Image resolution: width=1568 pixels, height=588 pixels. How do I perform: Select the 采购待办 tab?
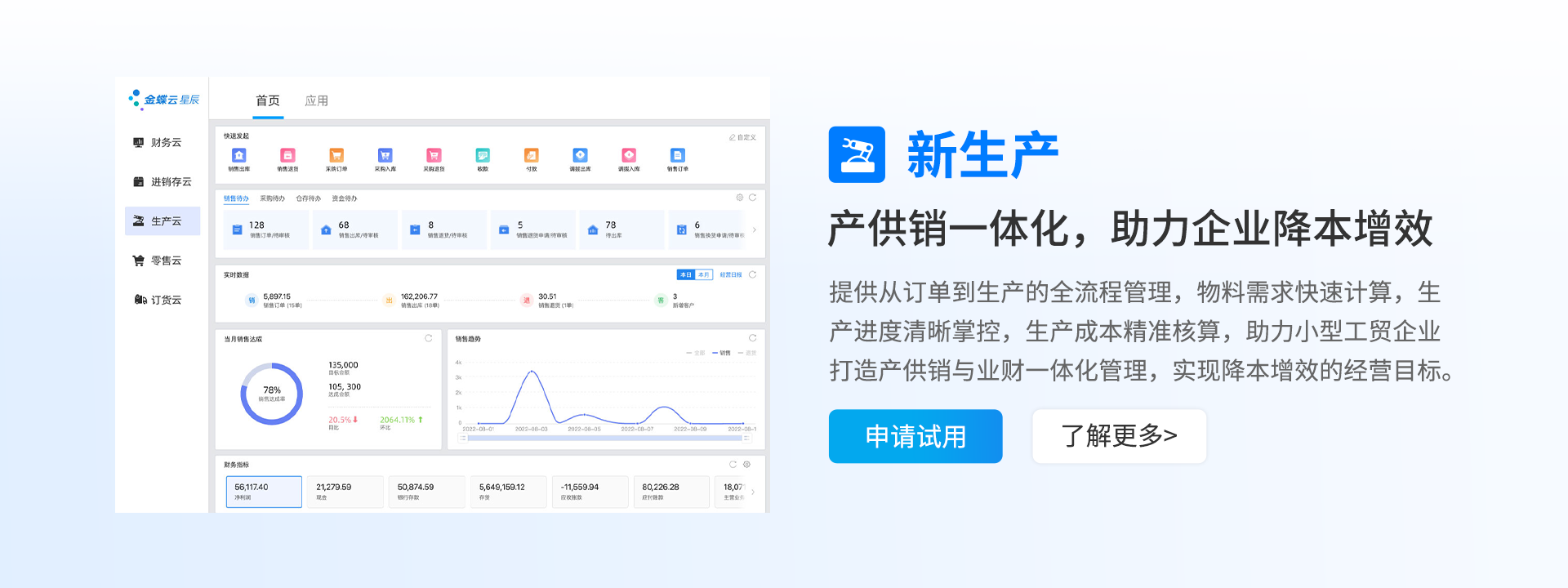272,198
